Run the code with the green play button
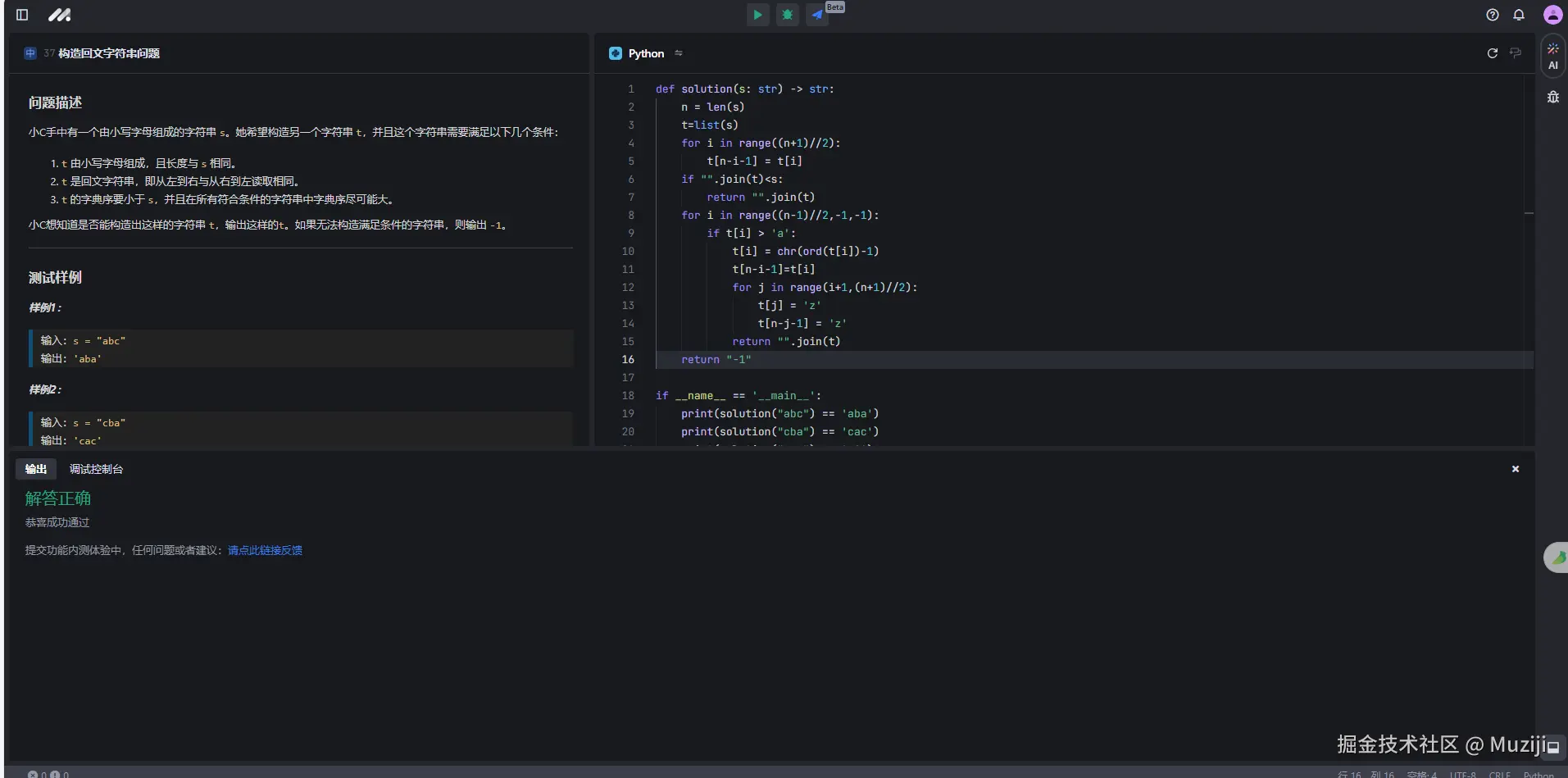 757,15
